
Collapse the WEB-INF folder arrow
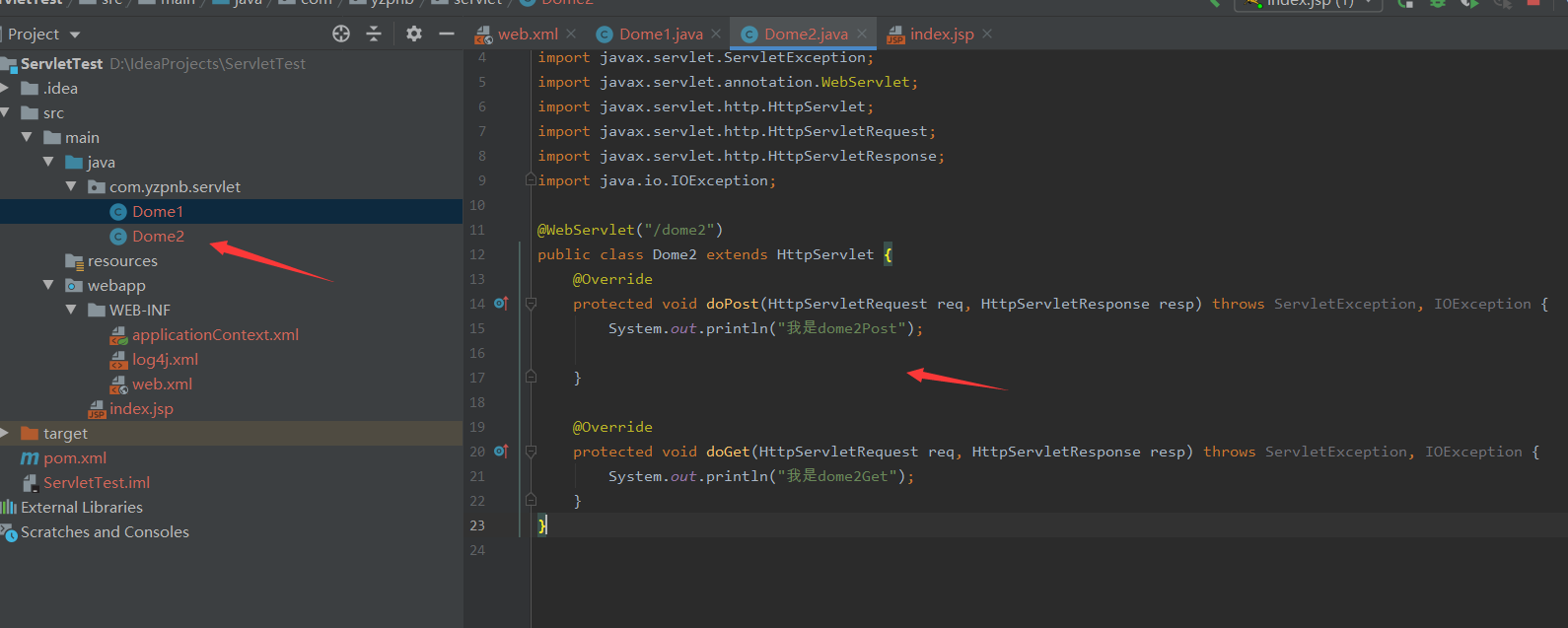point(71,310)
